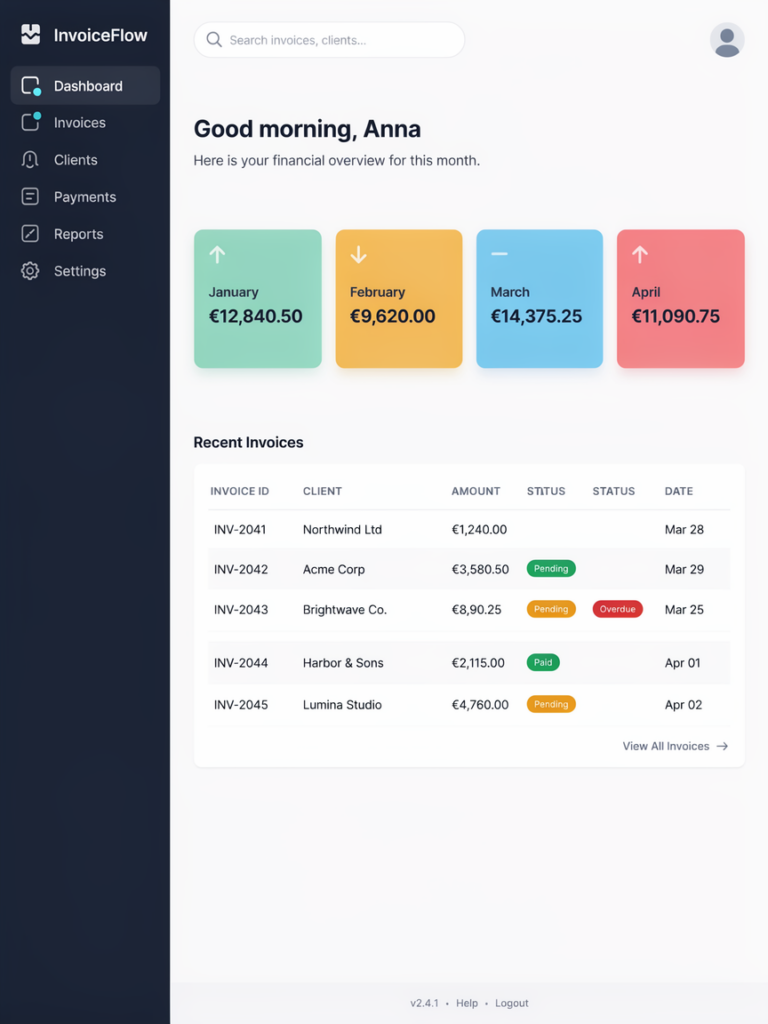
Task: Click the Reports chart icon
Action: click(x=30, y=234)
